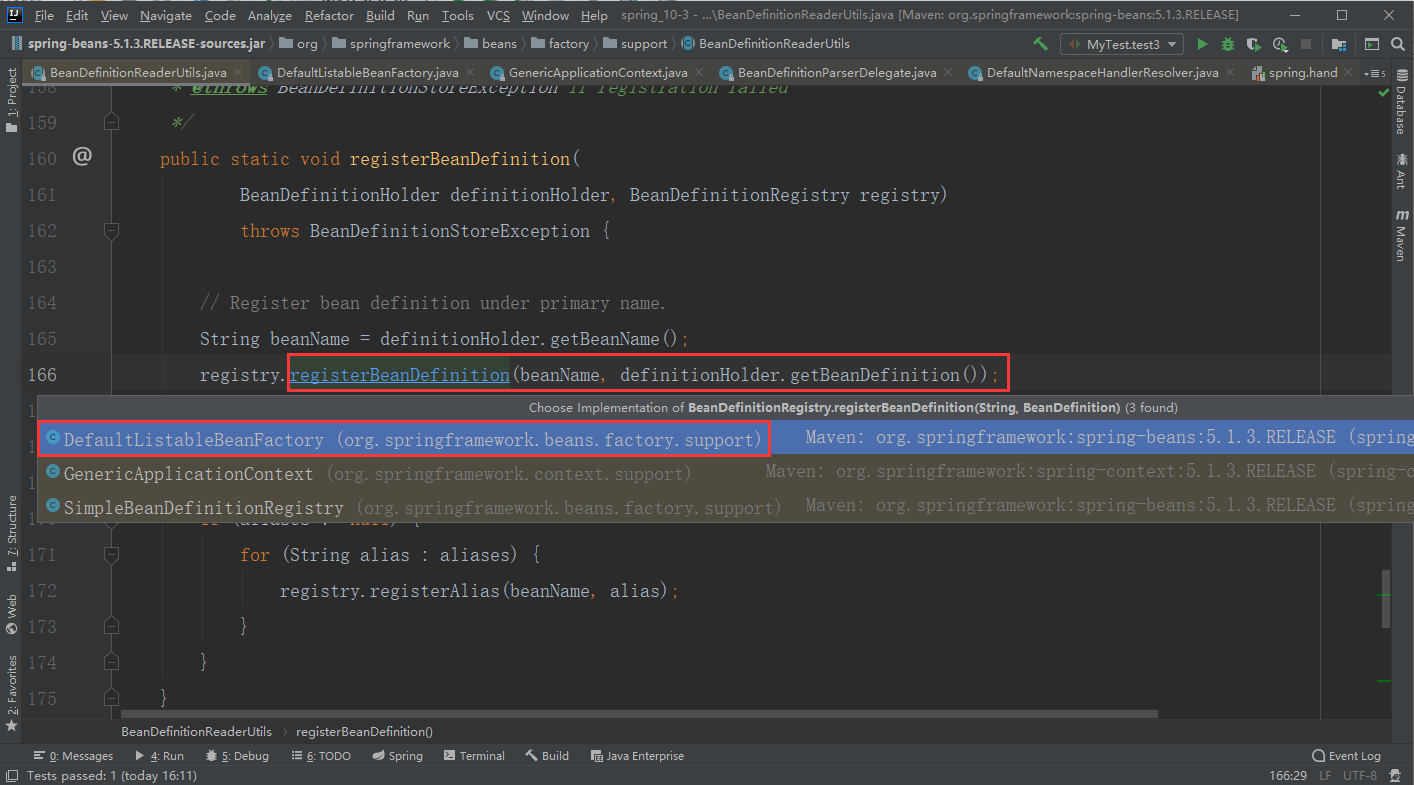Choose GenericApplicationContext implementation in popup
This screenshot has height=785, width=1414.
(x=725, y=473)
